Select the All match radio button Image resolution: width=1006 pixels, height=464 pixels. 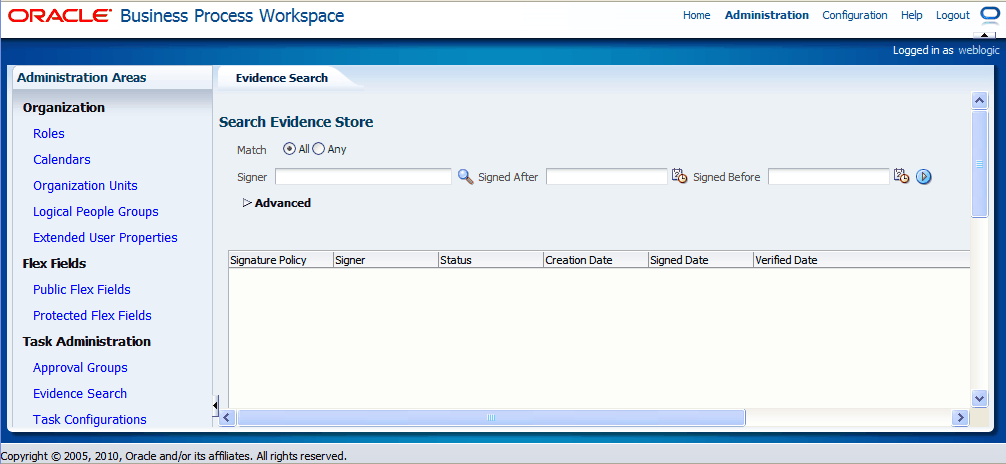289,149
